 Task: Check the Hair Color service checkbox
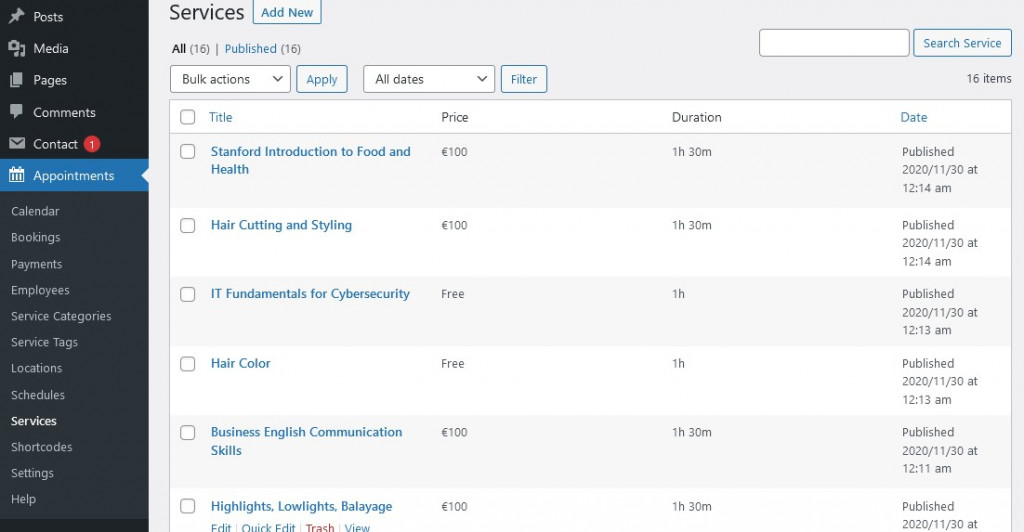188,364
